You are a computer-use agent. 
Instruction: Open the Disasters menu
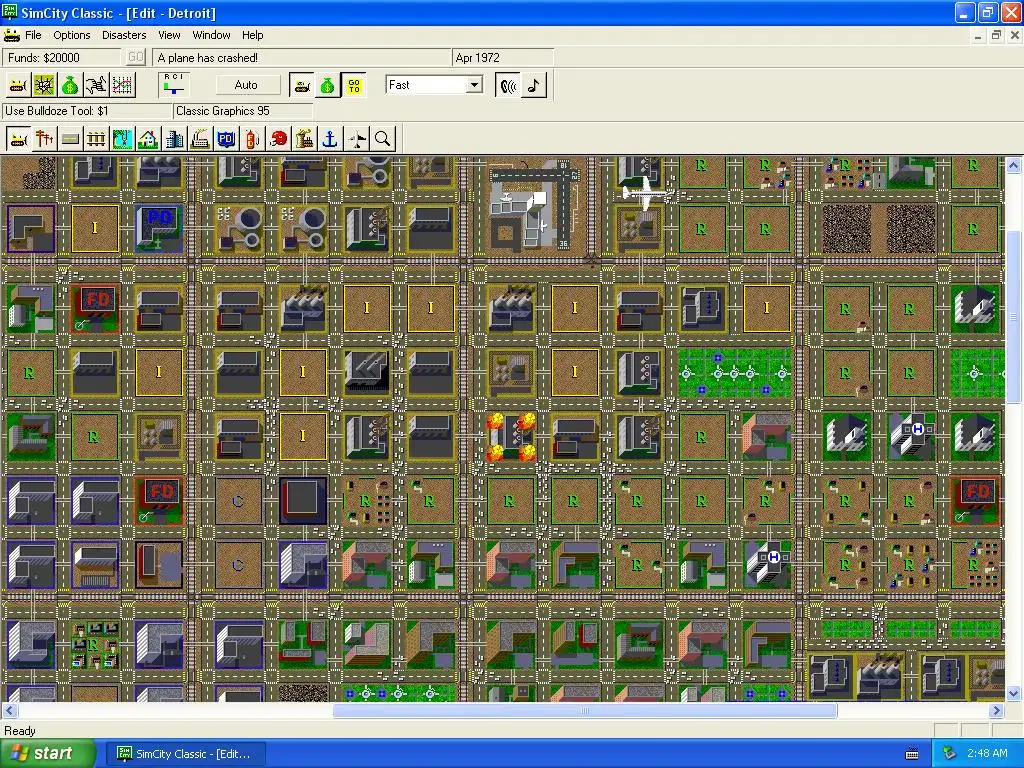pyautogui.click(x=124, y=35)
